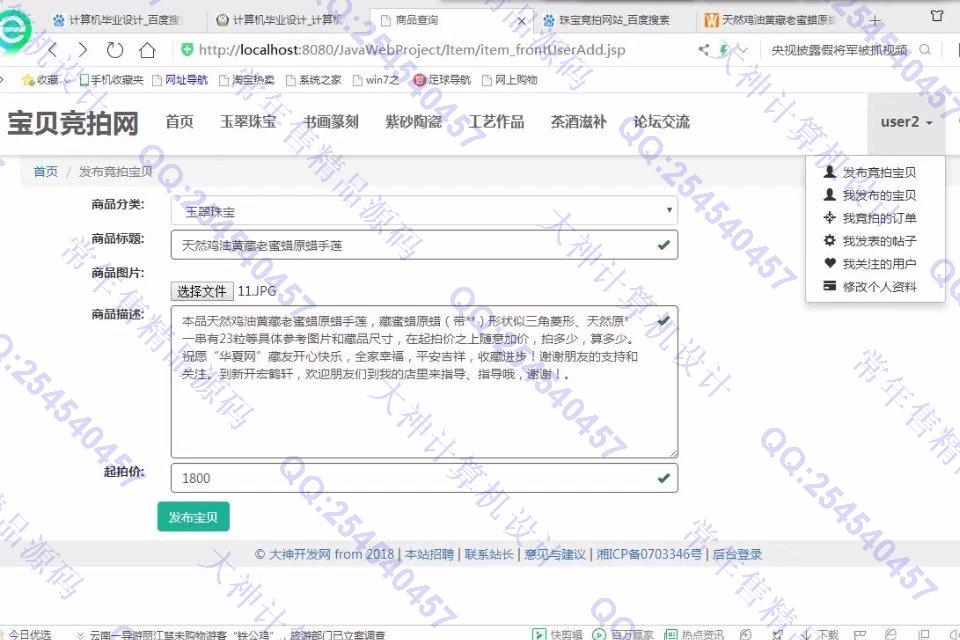Click the share icon in the address bar
Screen dimensions: 960x640
(704, 50)
